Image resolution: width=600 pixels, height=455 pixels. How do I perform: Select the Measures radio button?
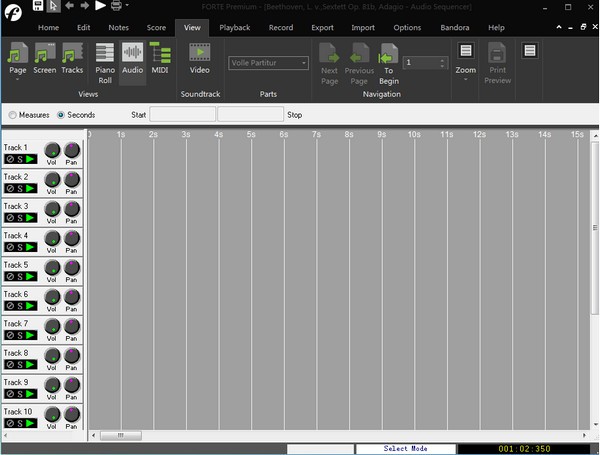13,115
